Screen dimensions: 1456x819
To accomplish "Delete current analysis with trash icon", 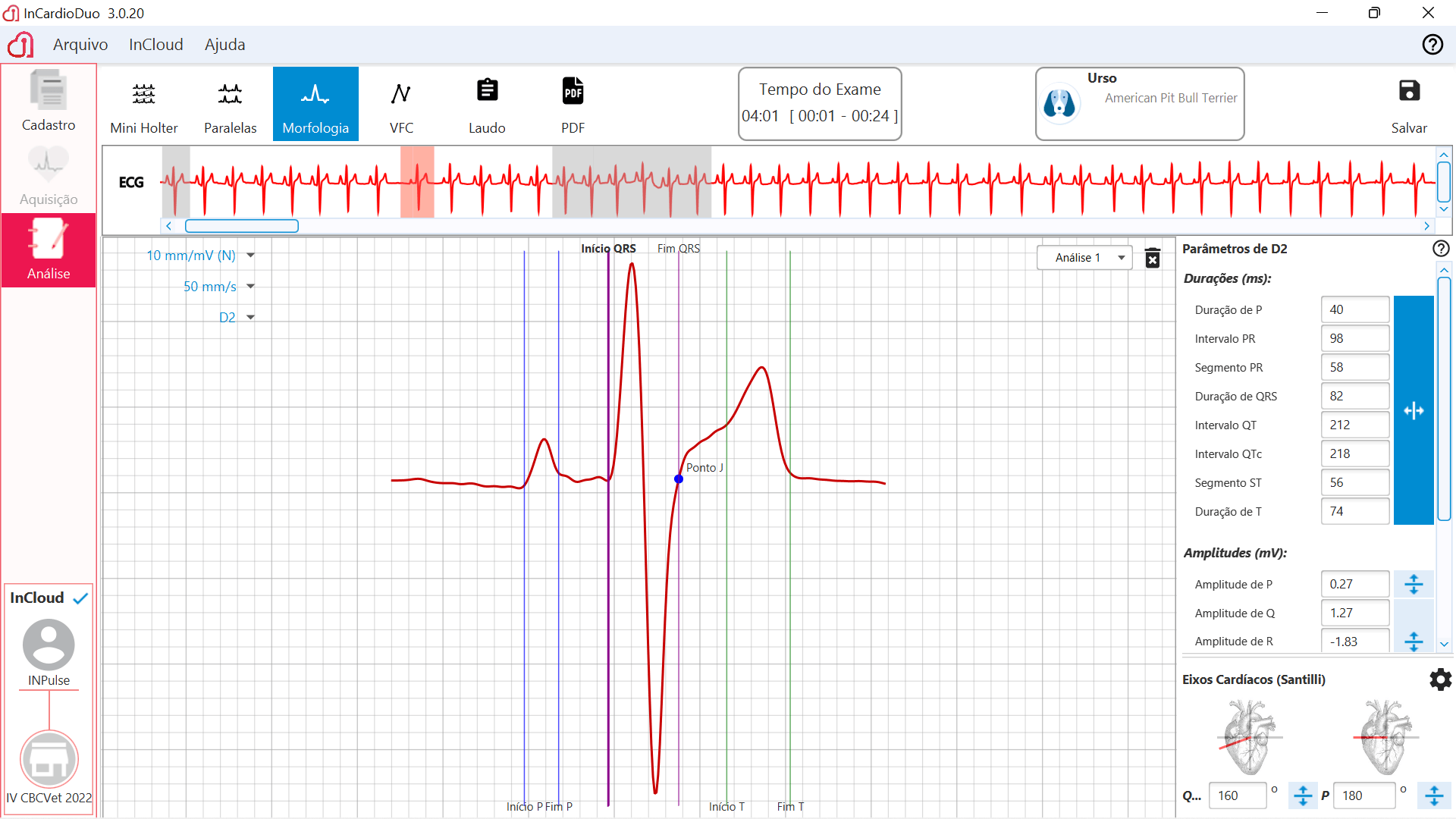I will [1152, 258].
